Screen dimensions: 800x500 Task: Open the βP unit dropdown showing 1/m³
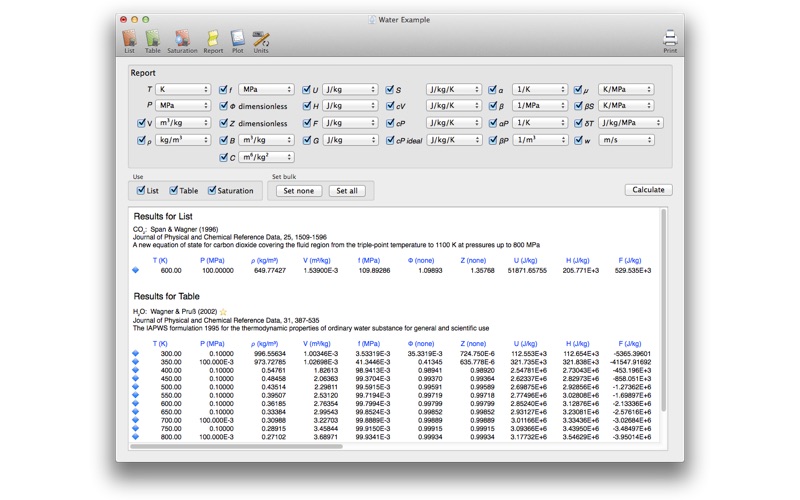point(540,140)
